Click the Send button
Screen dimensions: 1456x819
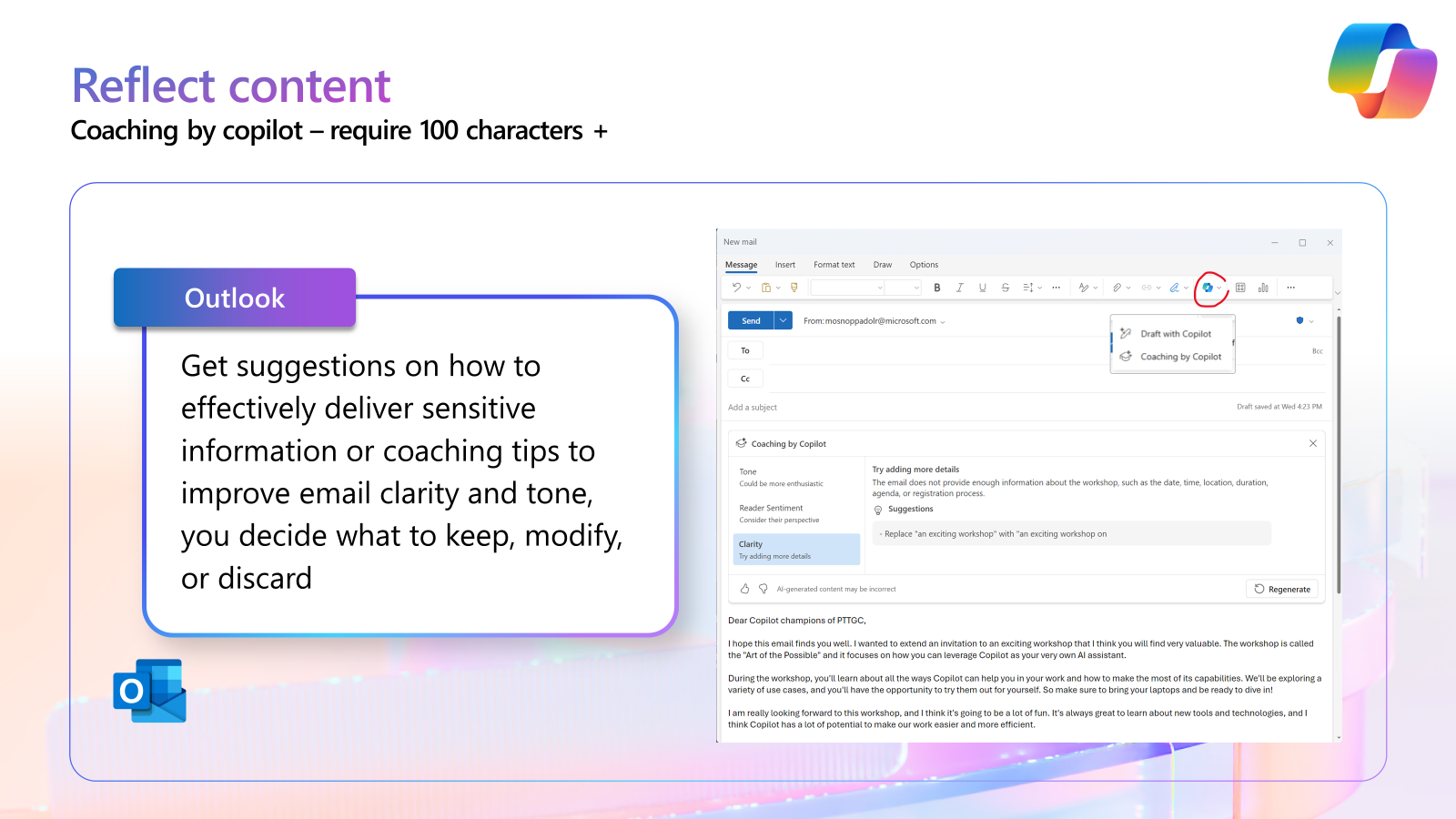751,320
